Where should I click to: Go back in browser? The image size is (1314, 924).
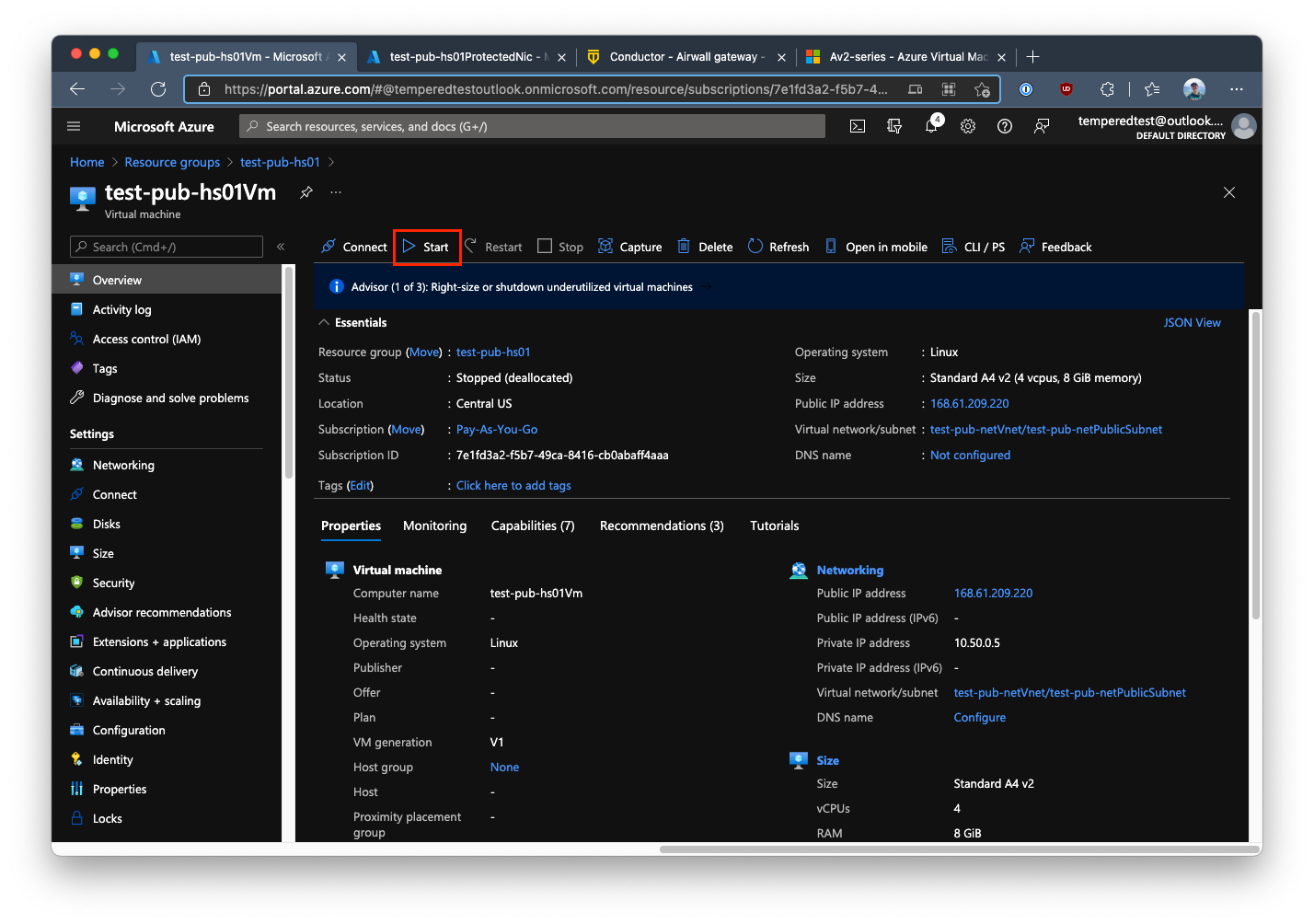coord(77,89)
